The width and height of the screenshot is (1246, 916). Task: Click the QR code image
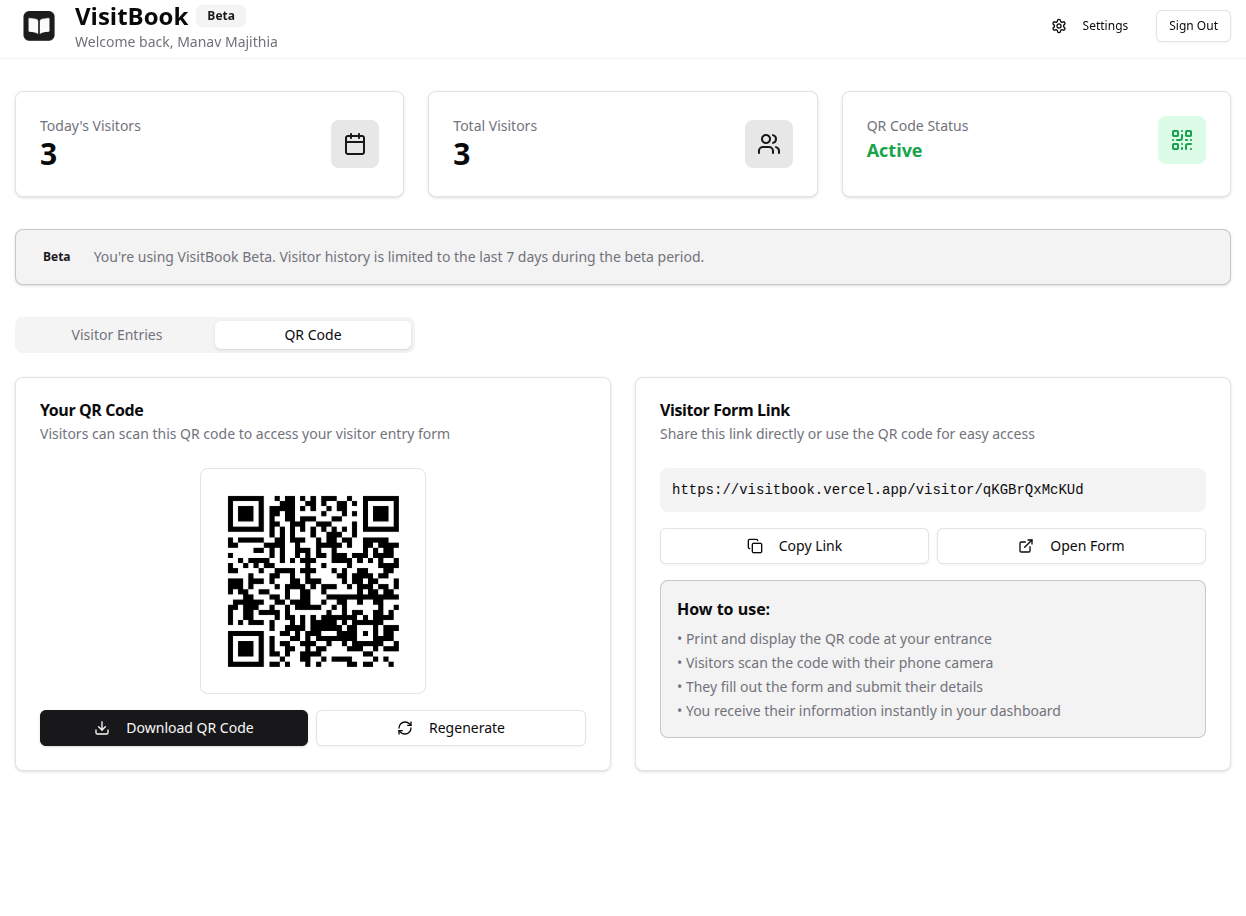313,581
